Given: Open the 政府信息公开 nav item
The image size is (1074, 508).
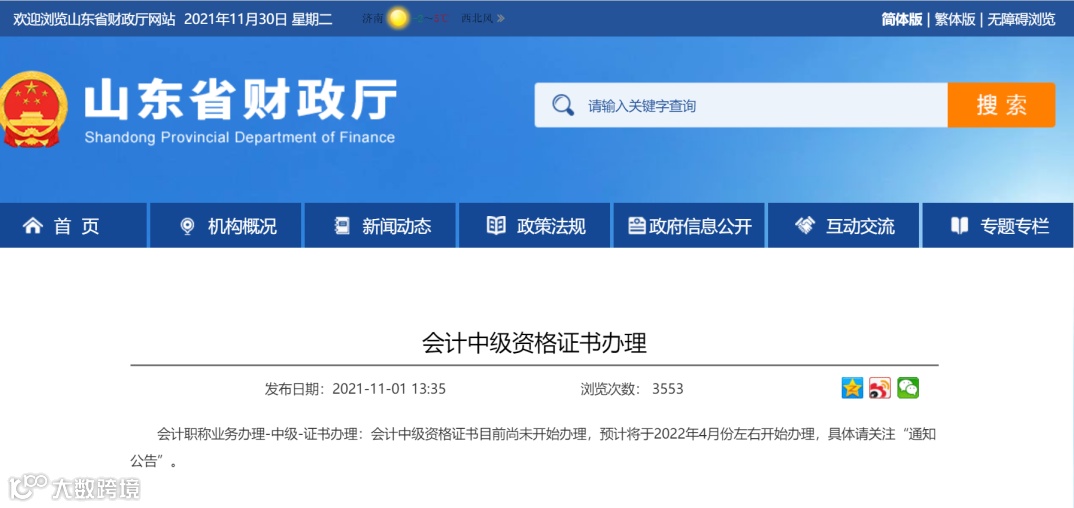Looking at the screenshot, I should click(x=689, y=225).
